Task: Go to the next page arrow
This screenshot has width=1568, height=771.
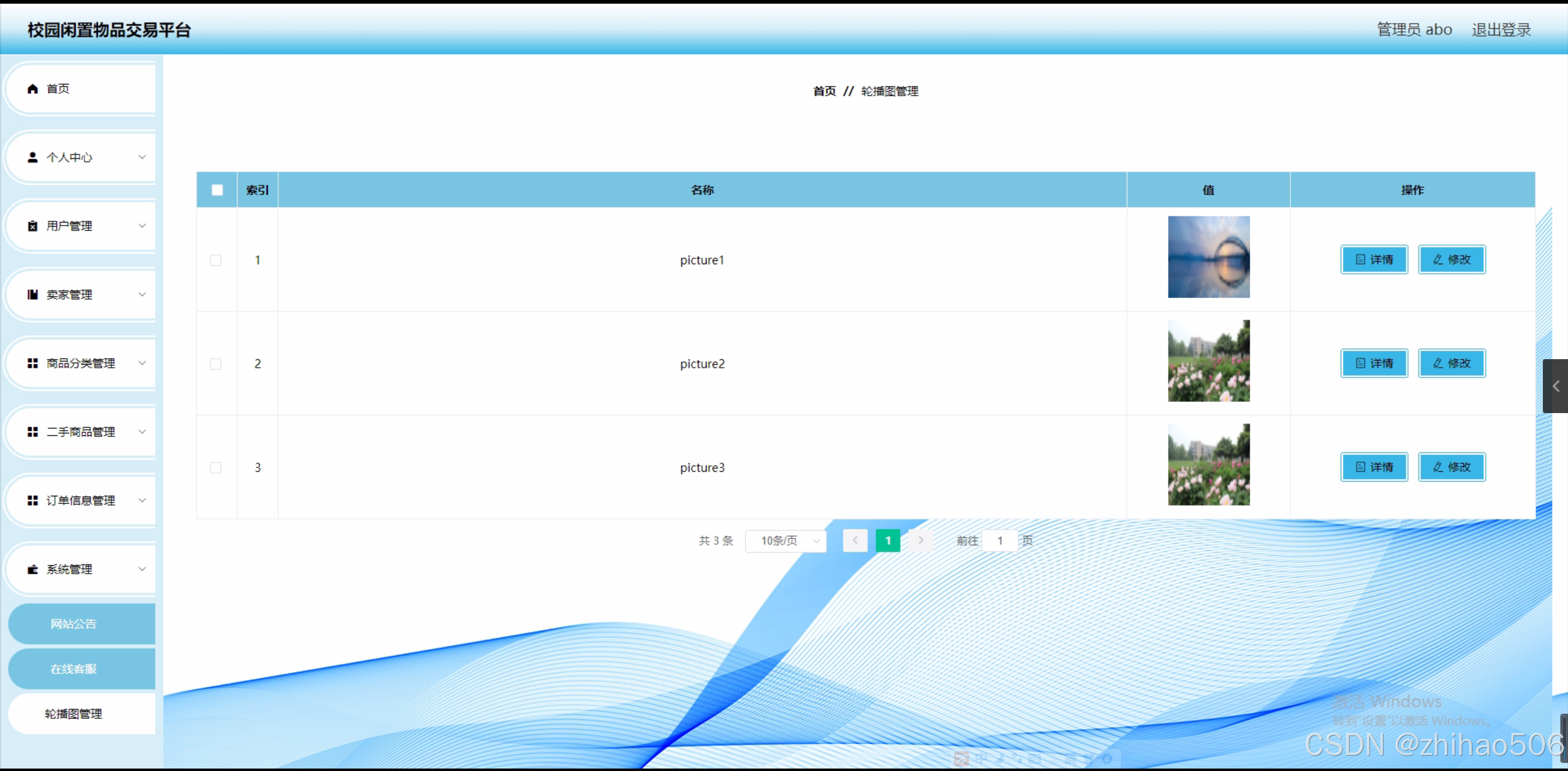Action: pyautogui.click(x=920, y=541)
